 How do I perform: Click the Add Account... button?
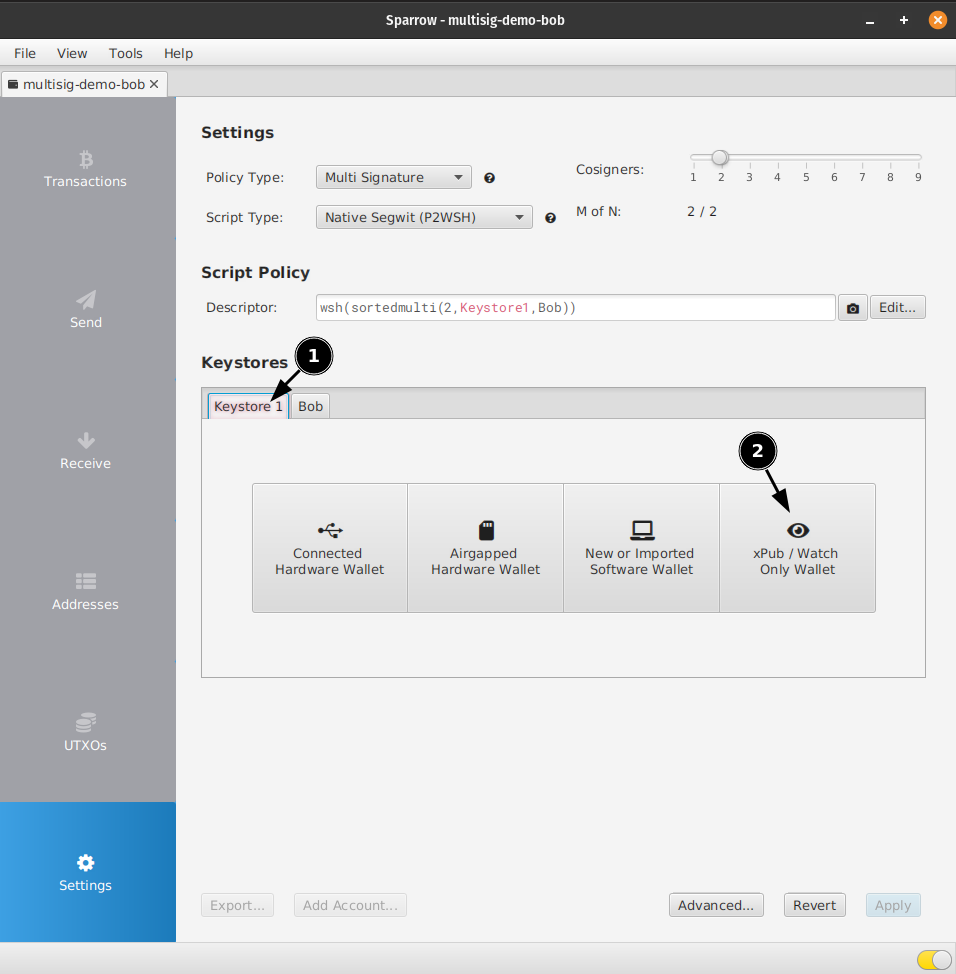pyautogui.click(x=350, y=905)
